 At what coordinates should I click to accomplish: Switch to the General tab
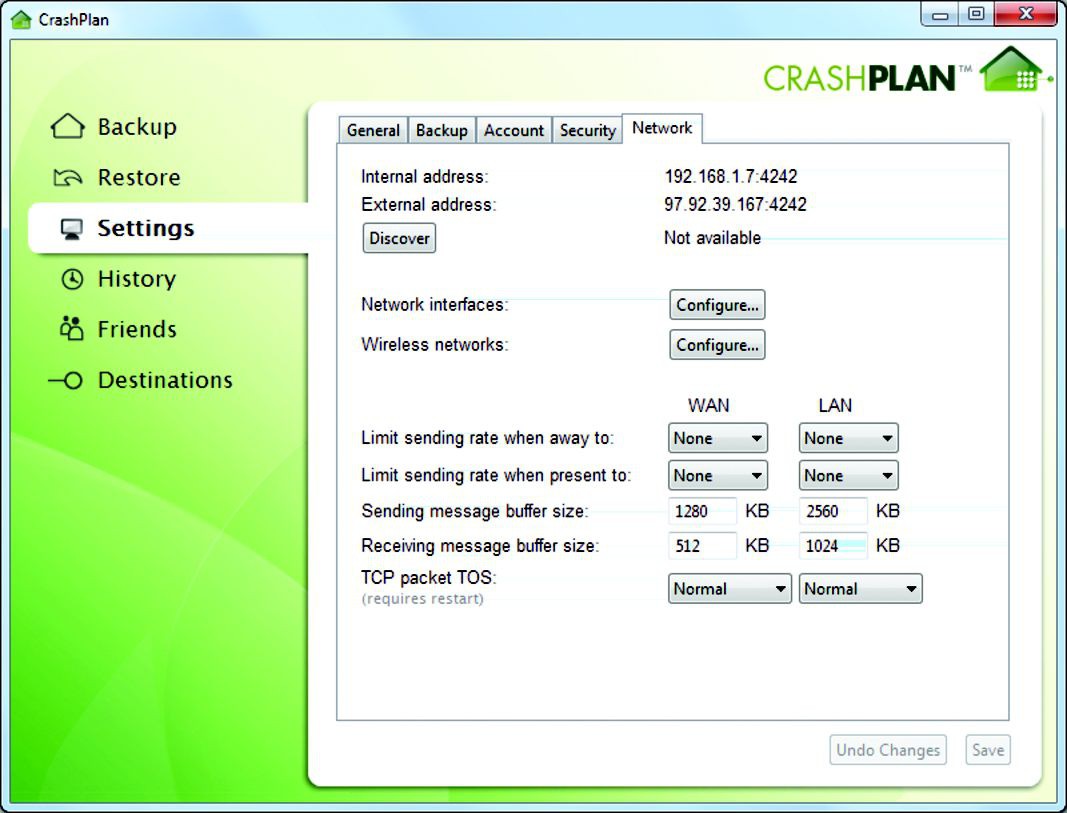pos(373,131)
